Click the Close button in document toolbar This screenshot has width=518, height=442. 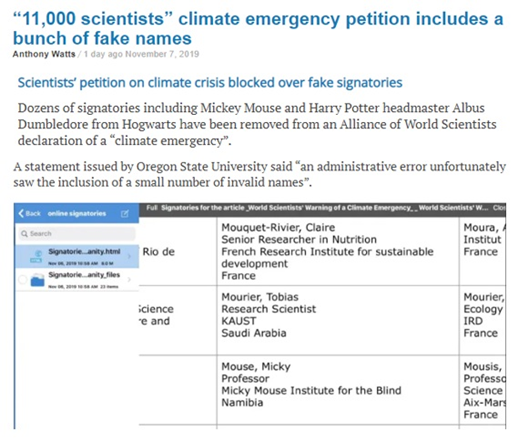click(499, 208)
